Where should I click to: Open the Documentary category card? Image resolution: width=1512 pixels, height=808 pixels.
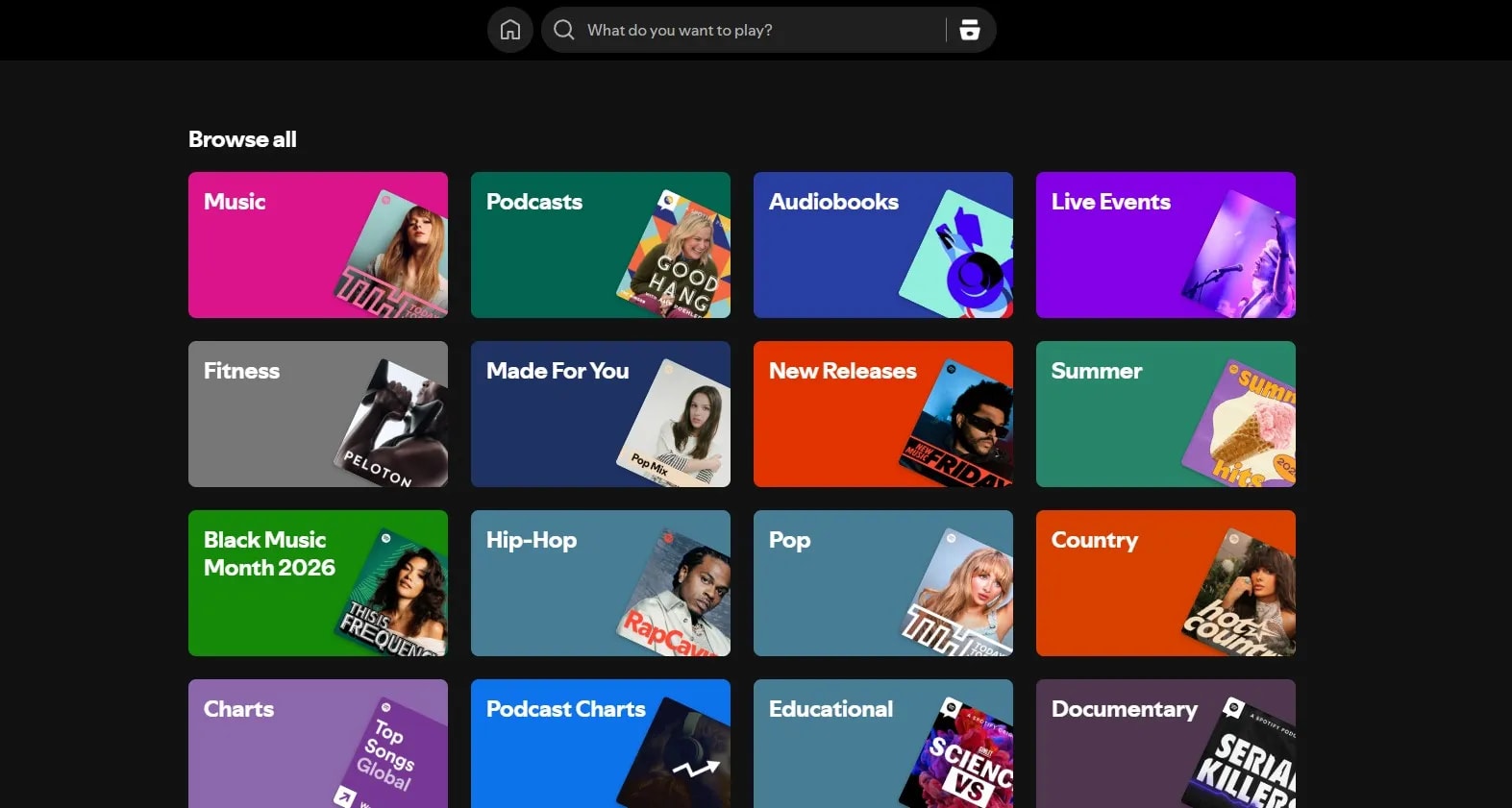coord(1166,744)
